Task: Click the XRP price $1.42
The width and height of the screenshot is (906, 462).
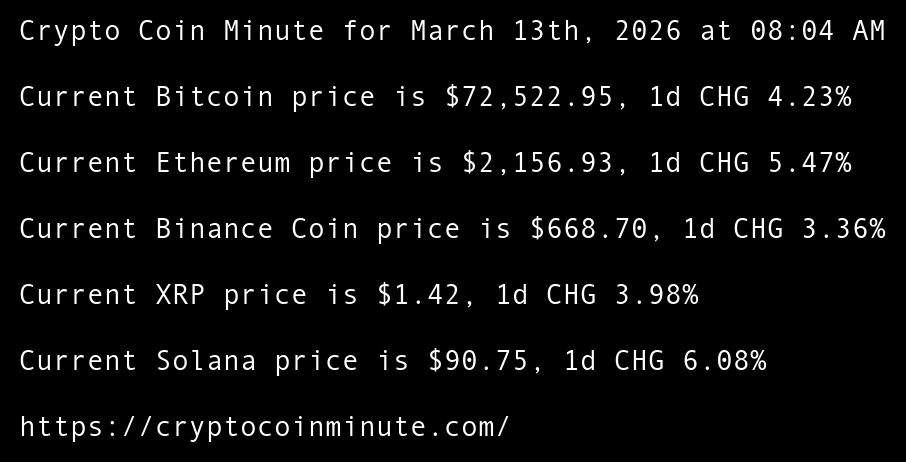Action: [418, 295]
